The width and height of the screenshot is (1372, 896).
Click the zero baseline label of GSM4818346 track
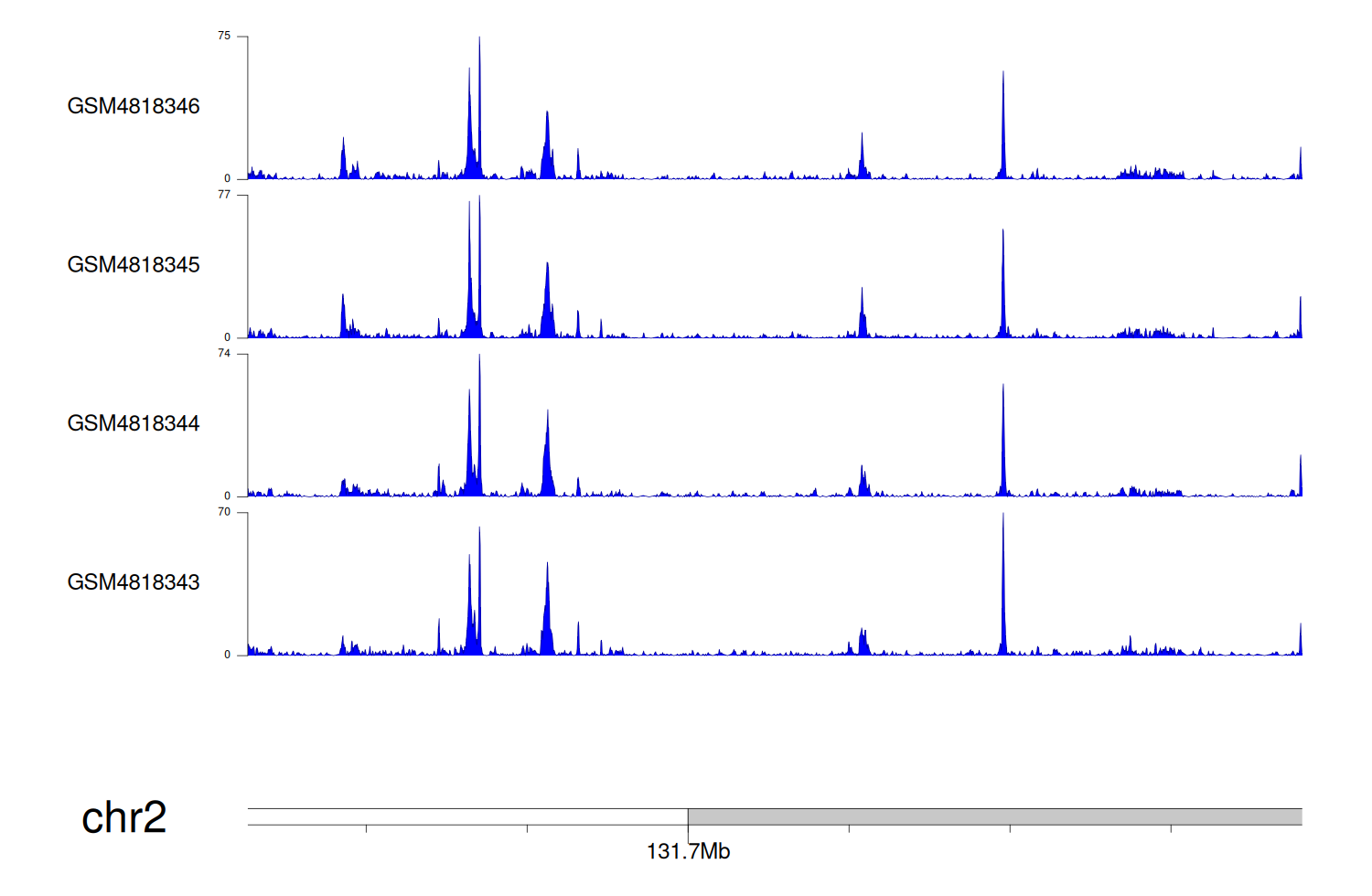(x=228, y=179)
